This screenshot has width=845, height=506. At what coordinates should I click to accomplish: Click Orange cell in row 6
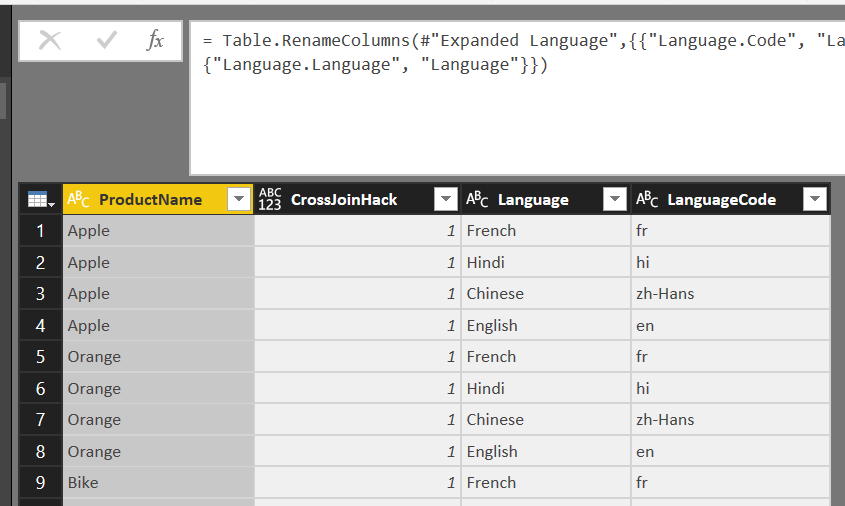(158, 389)
